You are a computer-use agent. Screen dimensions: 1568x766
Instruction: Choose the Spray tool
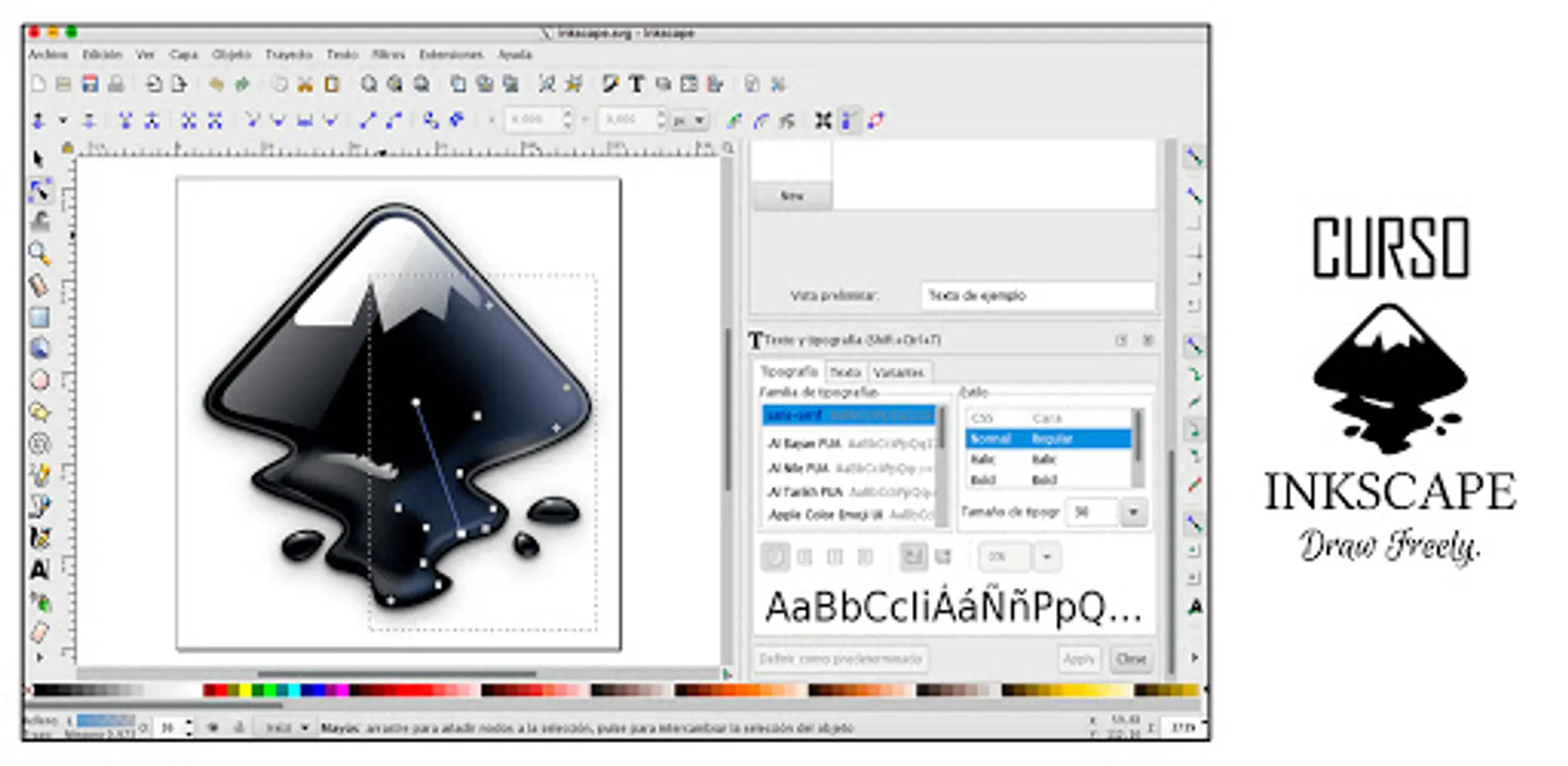39,602
